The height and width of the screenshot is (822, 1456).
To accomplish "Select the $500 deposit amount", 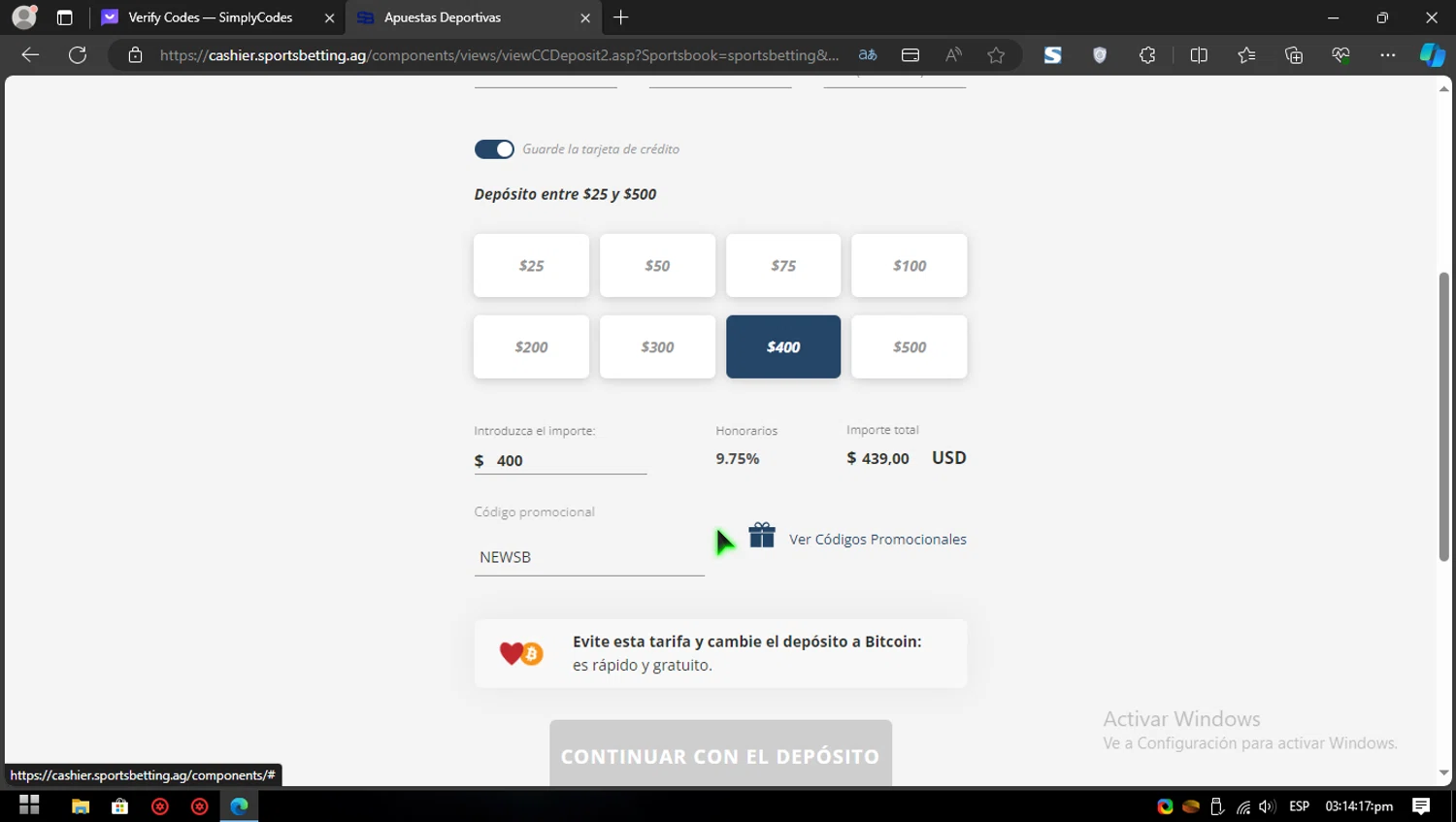I will tap(910, 346).
